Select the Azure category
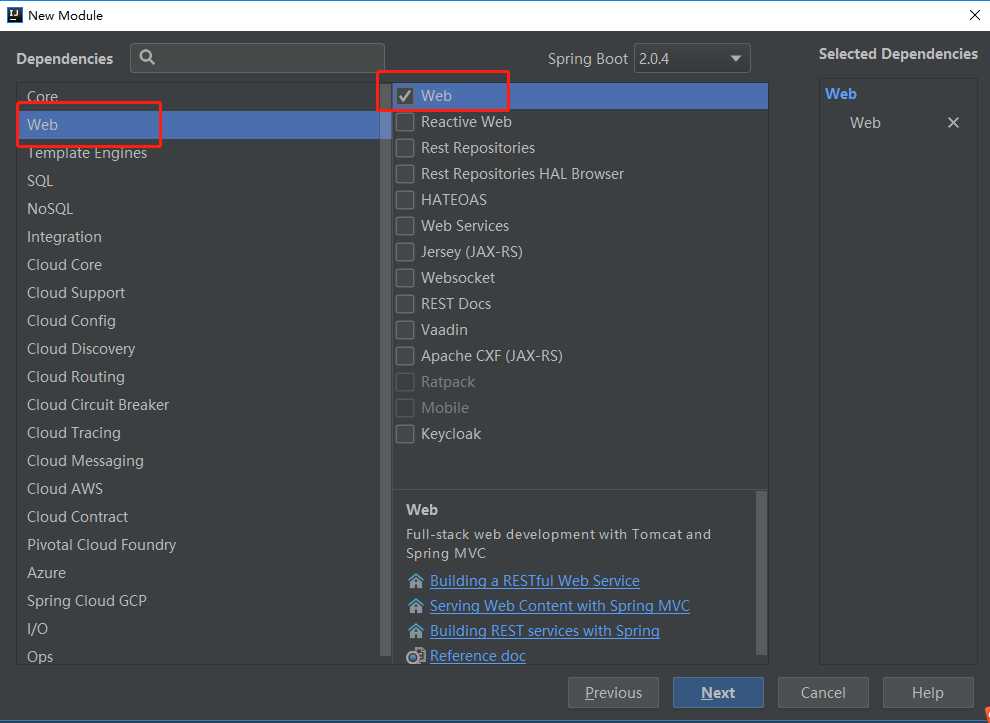This screenshot has width=990, height=723. (198, 573)
